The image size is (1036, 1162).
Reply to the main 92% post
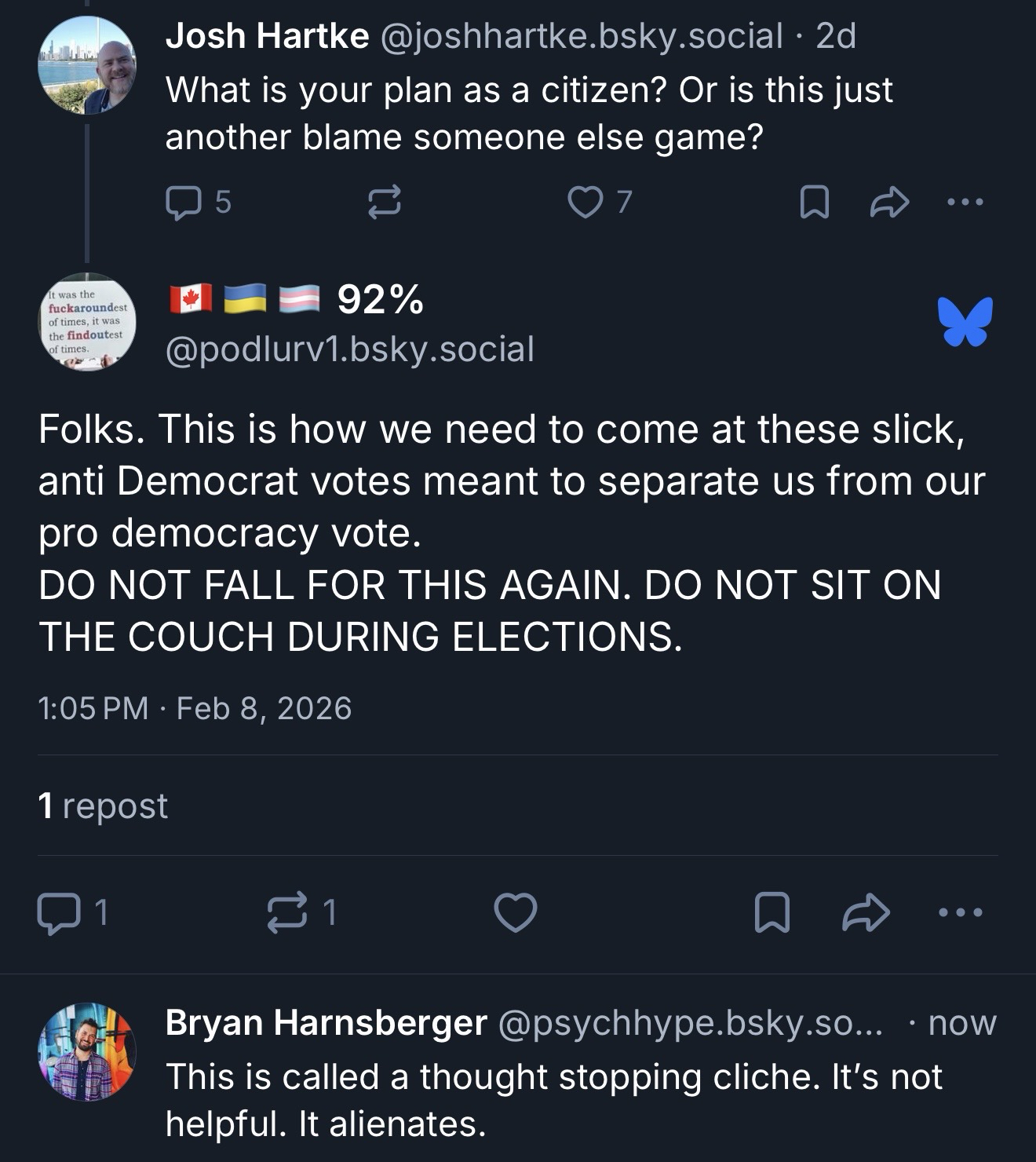[x=59, y=912]
